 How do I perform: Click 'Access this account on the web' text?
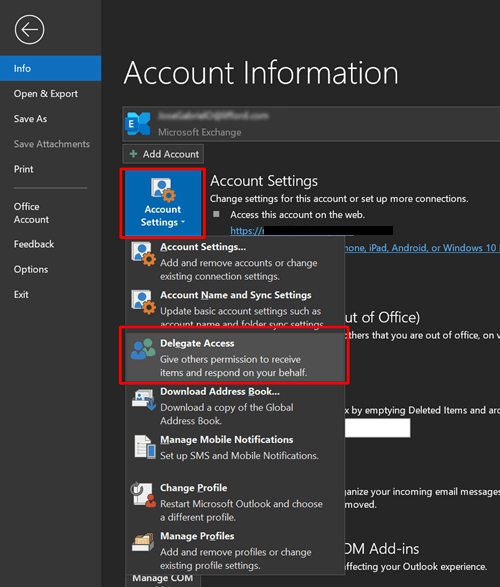(297, 215)
